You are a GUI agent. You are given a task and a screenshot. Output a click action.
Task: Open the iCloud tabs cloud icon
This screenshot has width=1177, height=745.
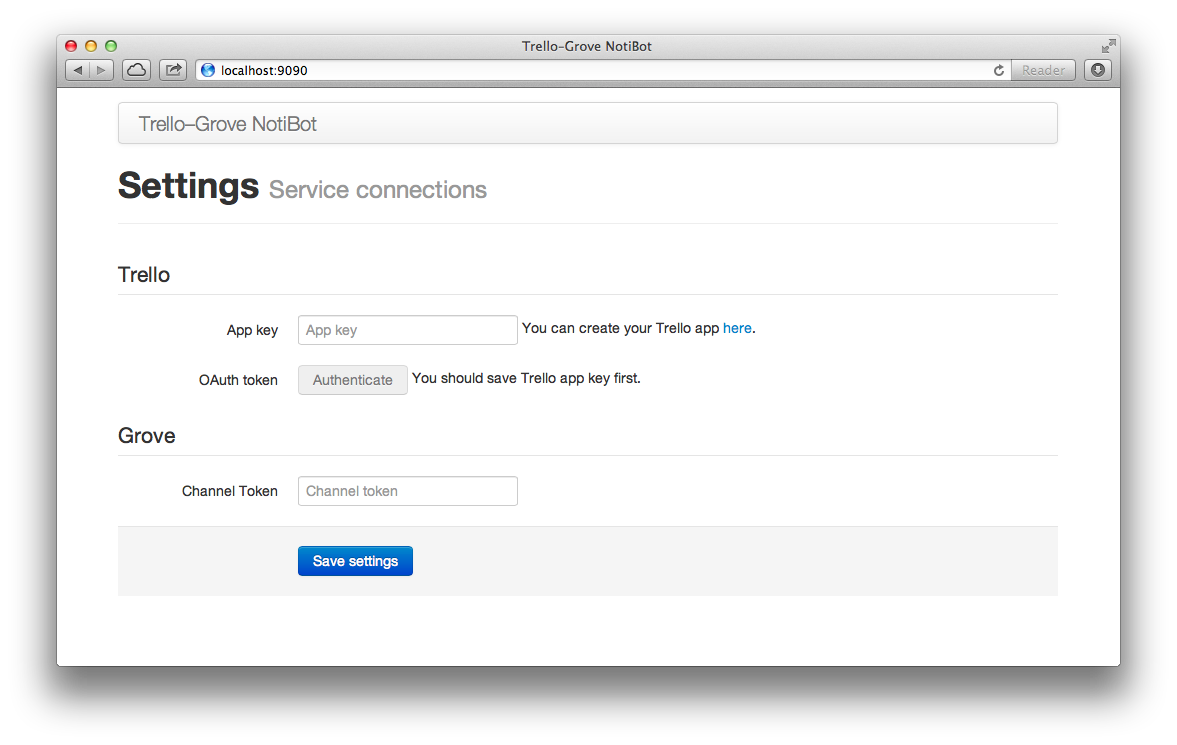click(x=137, y=70)
